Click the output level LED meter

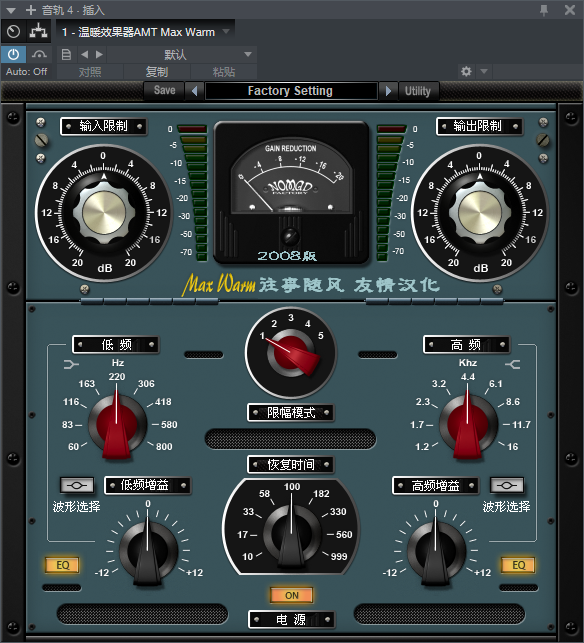(x=390, y=193)
